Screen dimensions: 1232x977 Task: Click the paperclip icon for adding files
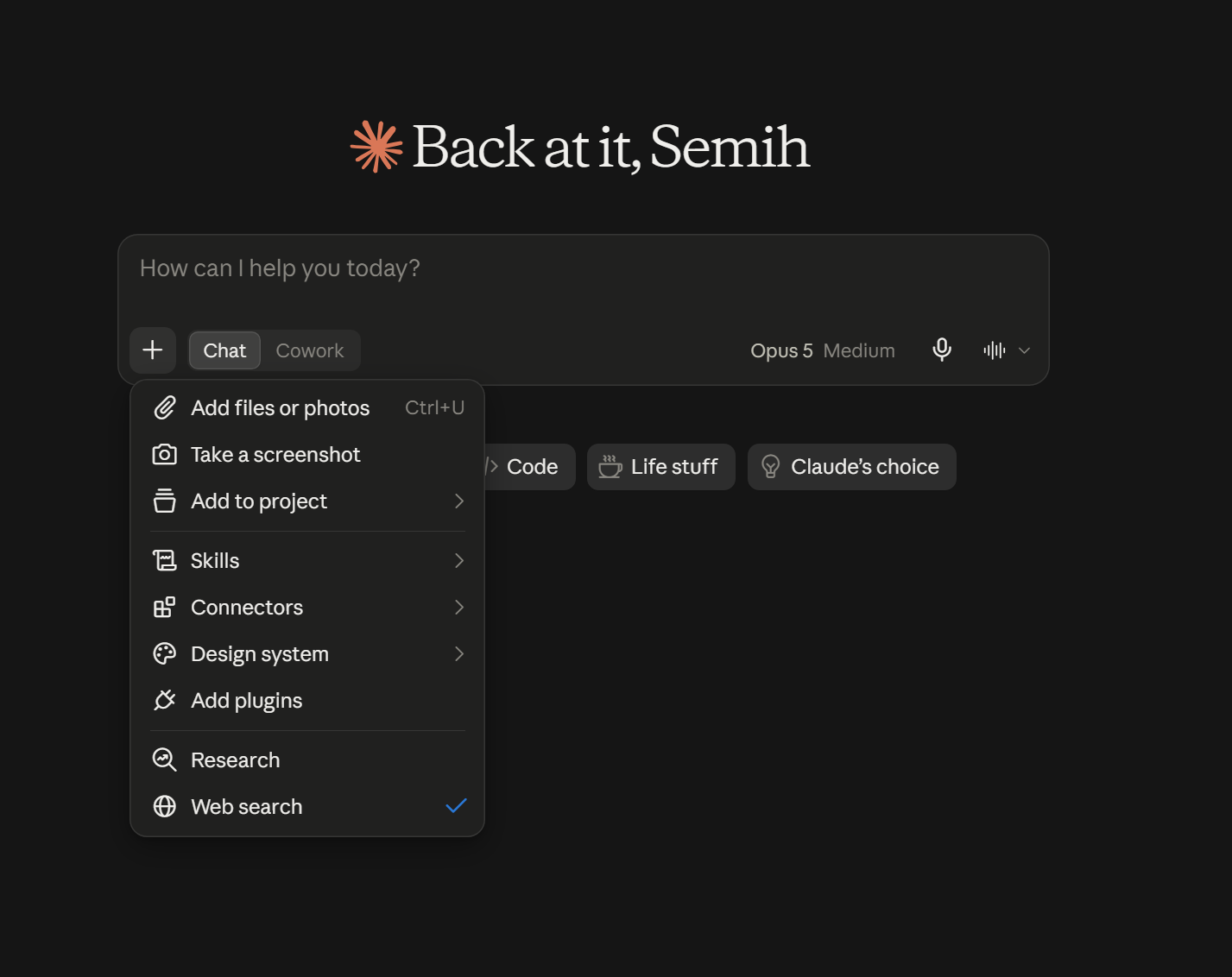[x=165, y=408]
